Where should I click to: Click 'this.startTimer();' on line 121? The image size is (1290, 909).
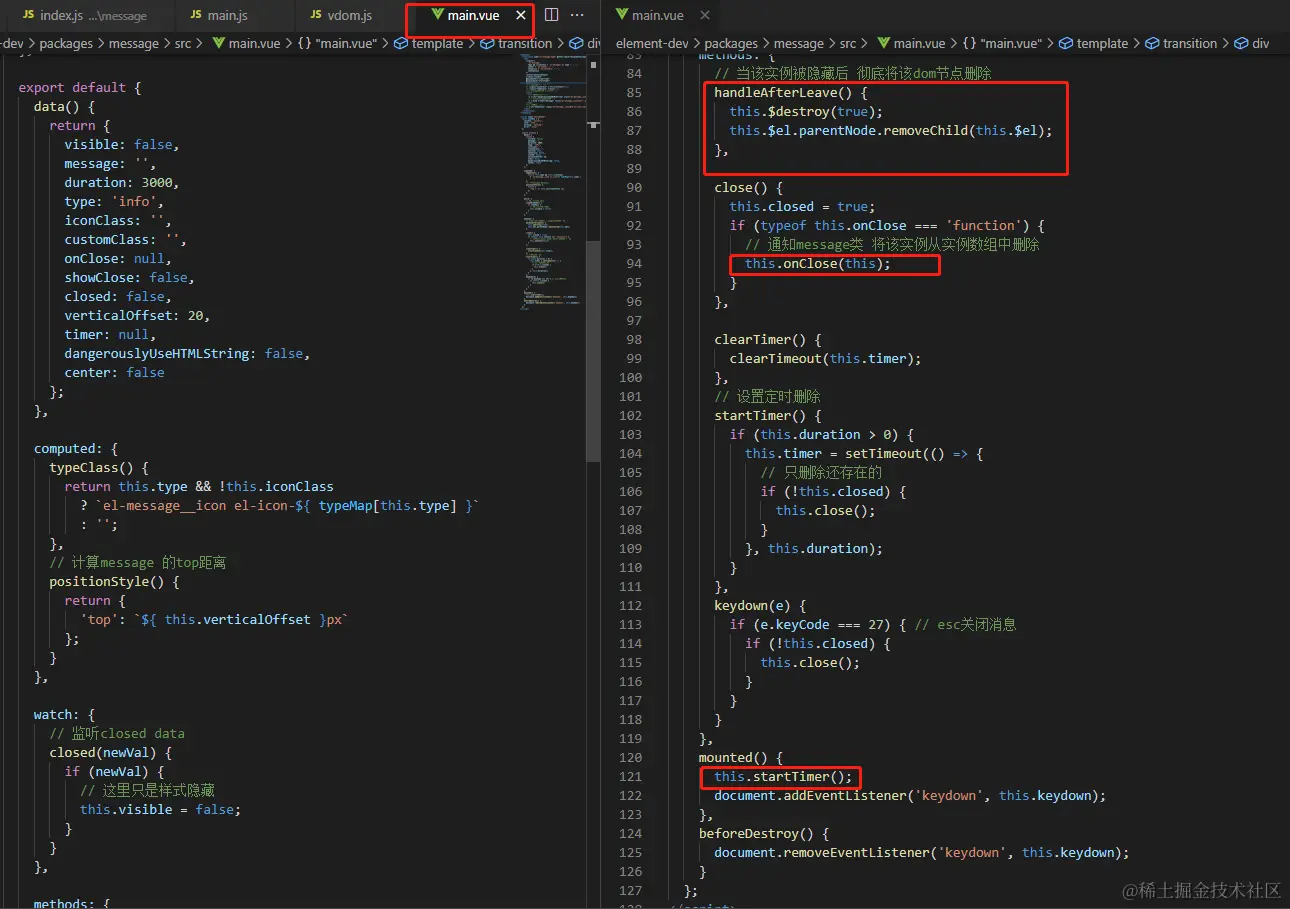click(784, 777)
